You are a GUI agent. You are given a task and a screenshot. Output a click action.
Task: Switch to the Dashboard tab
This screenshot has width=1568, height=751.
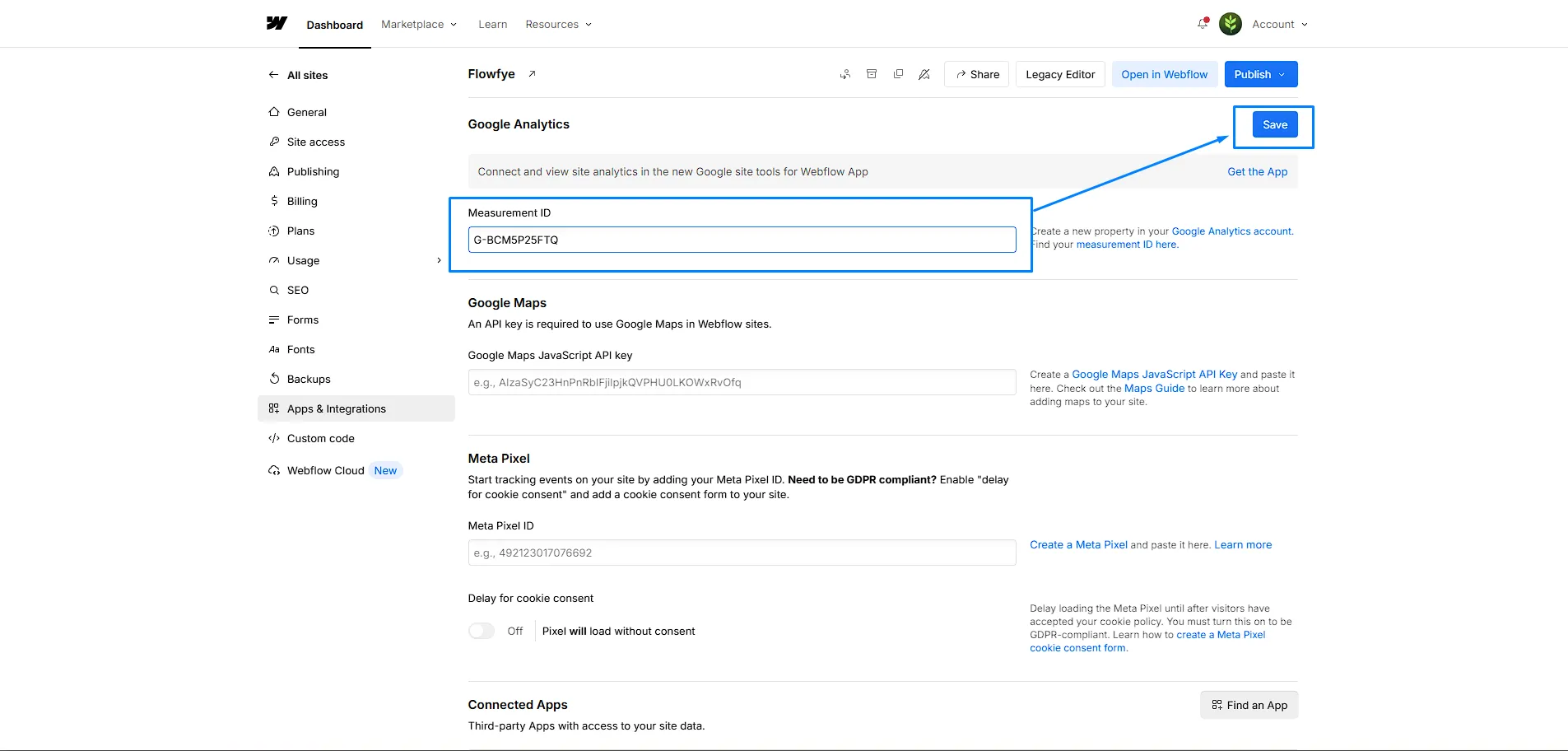click(334, 25)
